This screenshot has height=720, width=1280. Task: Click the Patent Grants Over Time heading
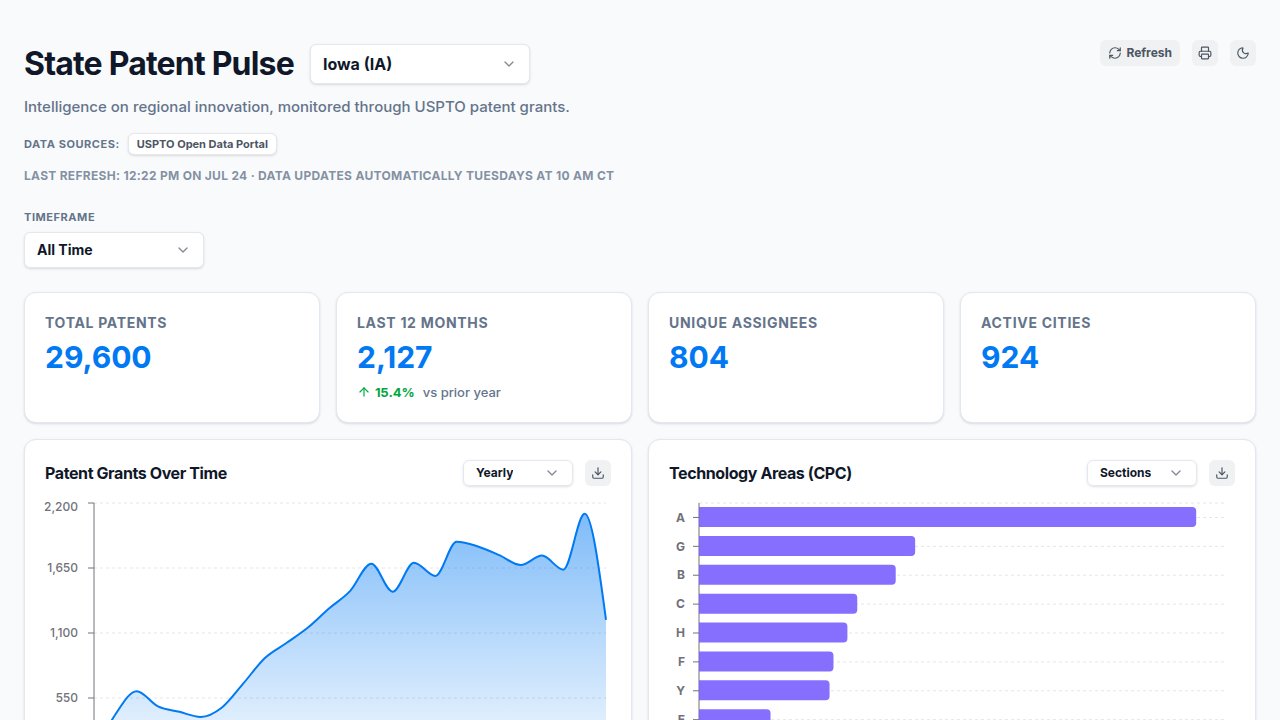click(x=136, y=474)
